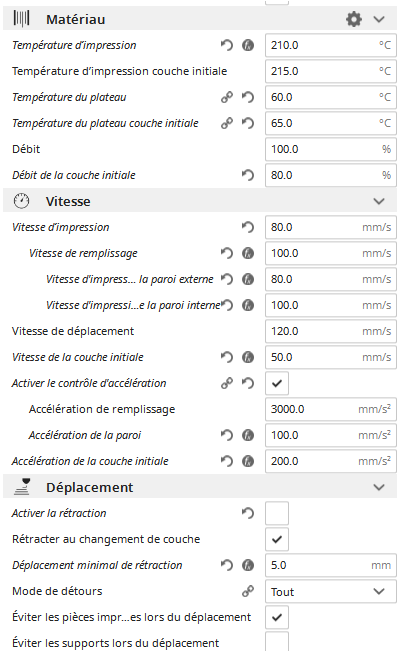Reset Température d'impression to default value
Image resolution: width=402 pixels, height=651 pixels.
pyautogui.click(x=227, y=45)
